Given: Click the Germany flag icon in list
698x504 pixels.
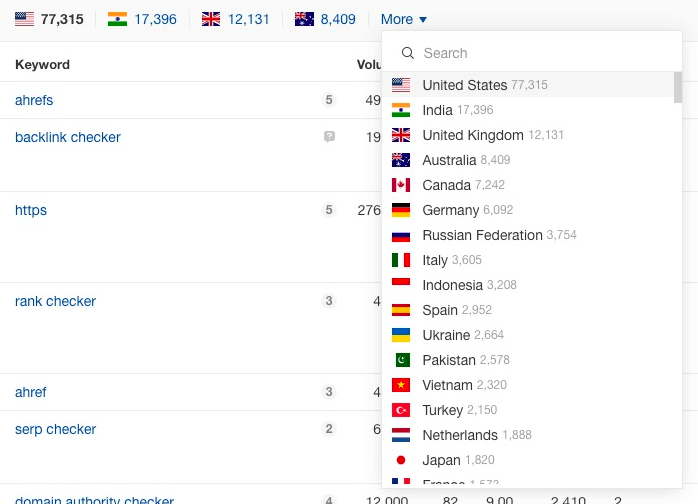Looking at the screenshot, I should pyautogui.click(x=401, y=210).
